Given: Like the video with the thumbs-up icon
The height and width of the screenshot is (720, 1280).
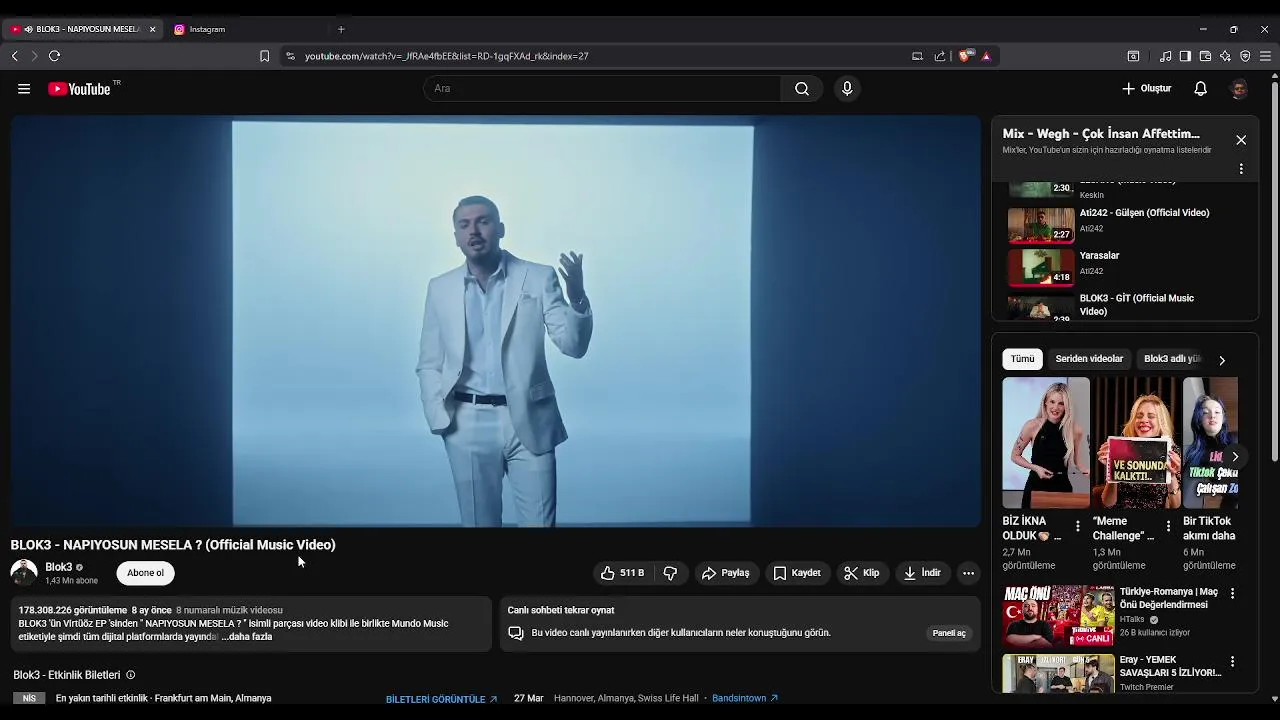Looking at the screenshot, I should 622,573.
